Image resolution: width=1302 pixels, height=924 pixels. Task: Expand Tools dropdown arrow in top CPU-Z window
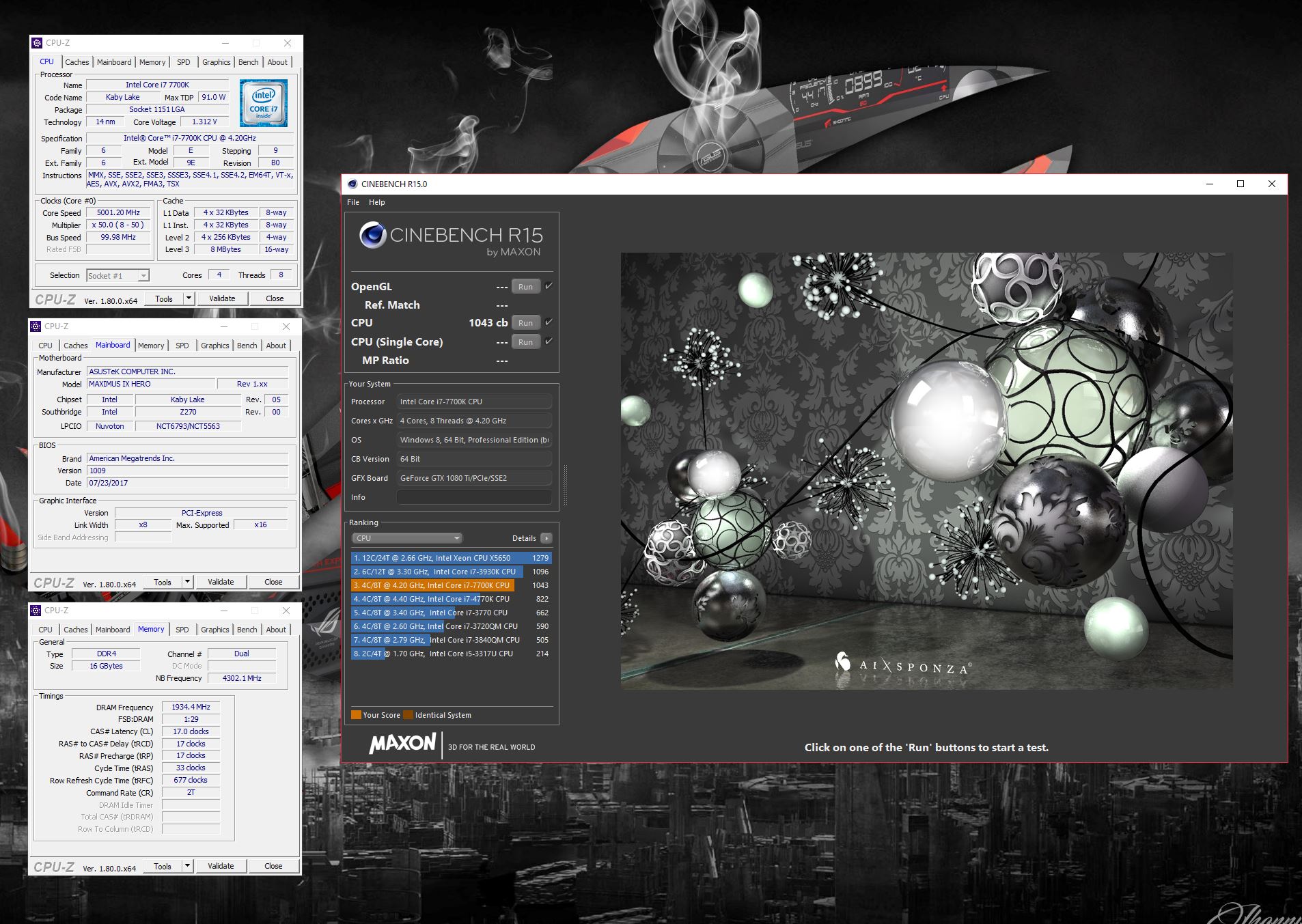[x=189, y=298]
